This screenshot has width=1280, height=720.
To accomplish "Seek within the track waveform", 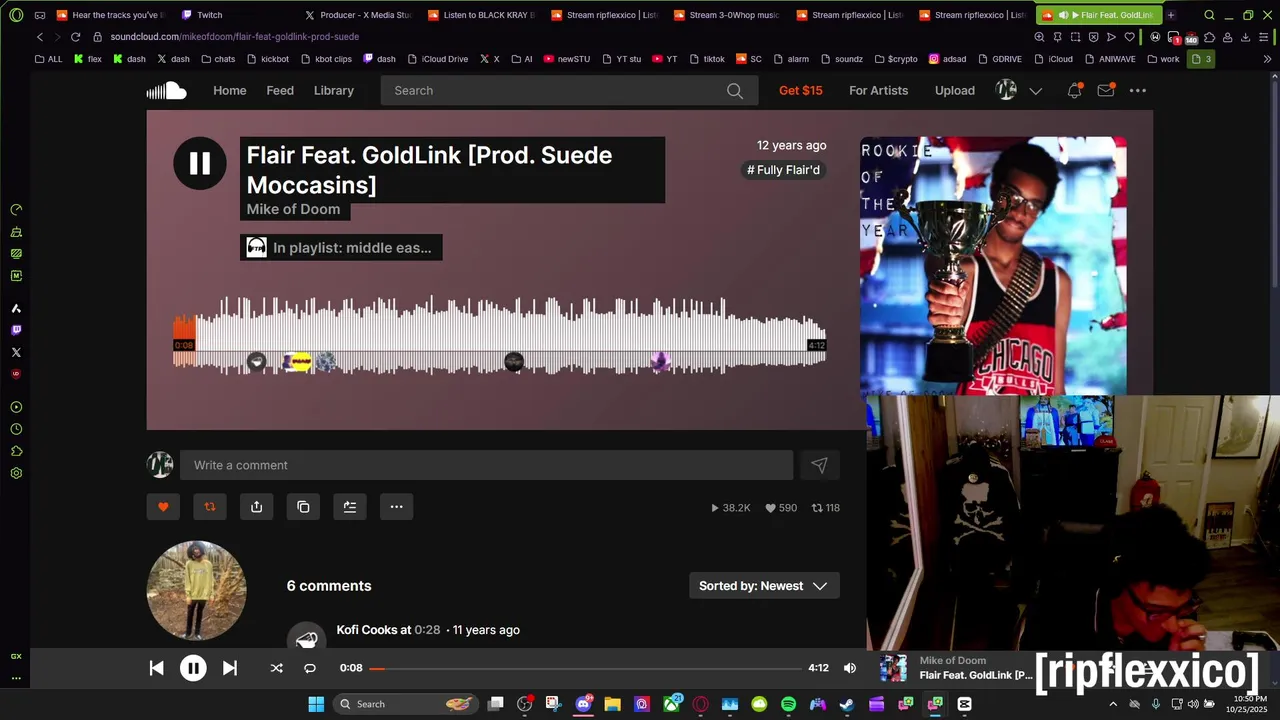I will point(500,335).
